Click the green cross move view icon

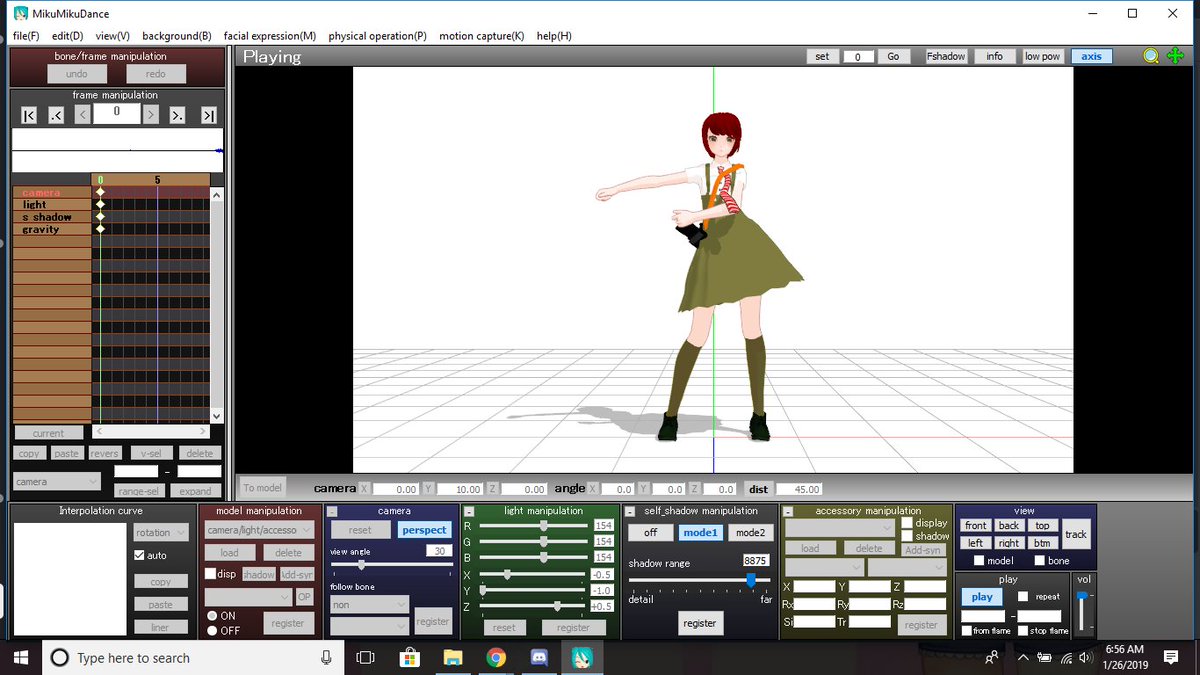[1175, 56]
